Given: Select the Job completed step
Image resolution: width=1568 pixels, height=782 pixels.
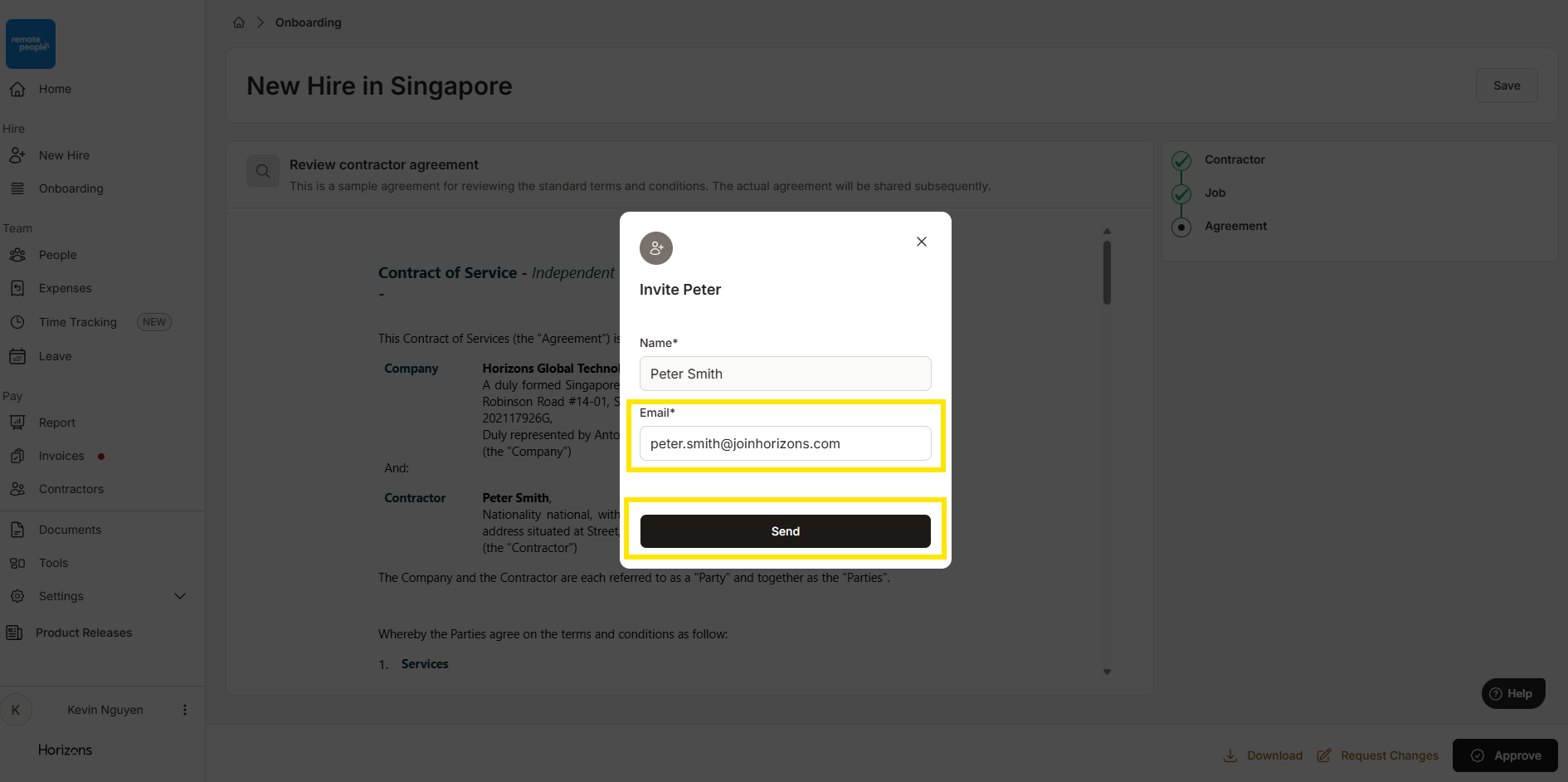Looking at the screenshot, I should coord(1181,193).
